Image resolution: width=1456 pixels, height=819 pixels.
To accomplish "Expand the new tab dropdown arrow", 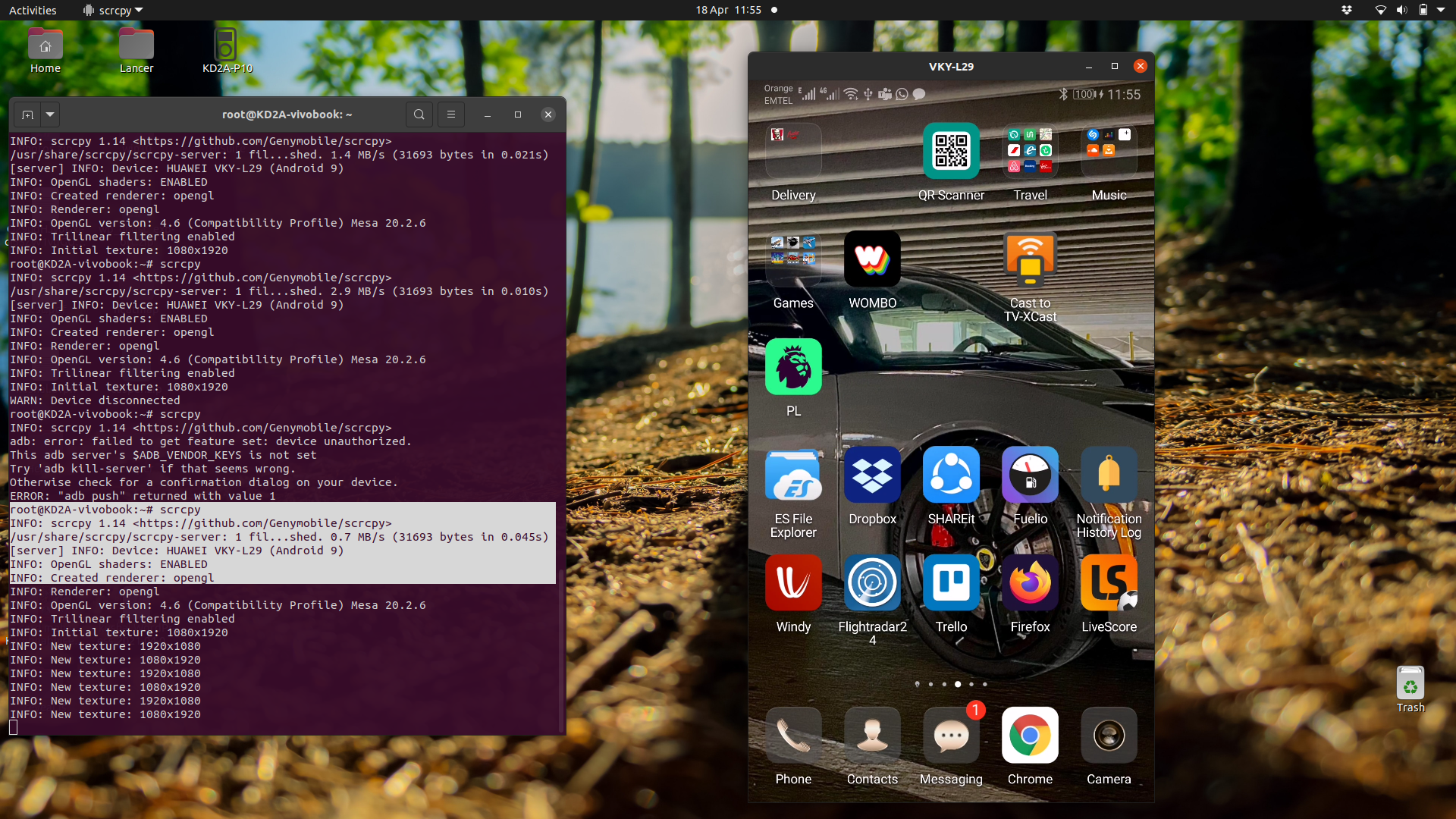I will click(x=50, y=115).
